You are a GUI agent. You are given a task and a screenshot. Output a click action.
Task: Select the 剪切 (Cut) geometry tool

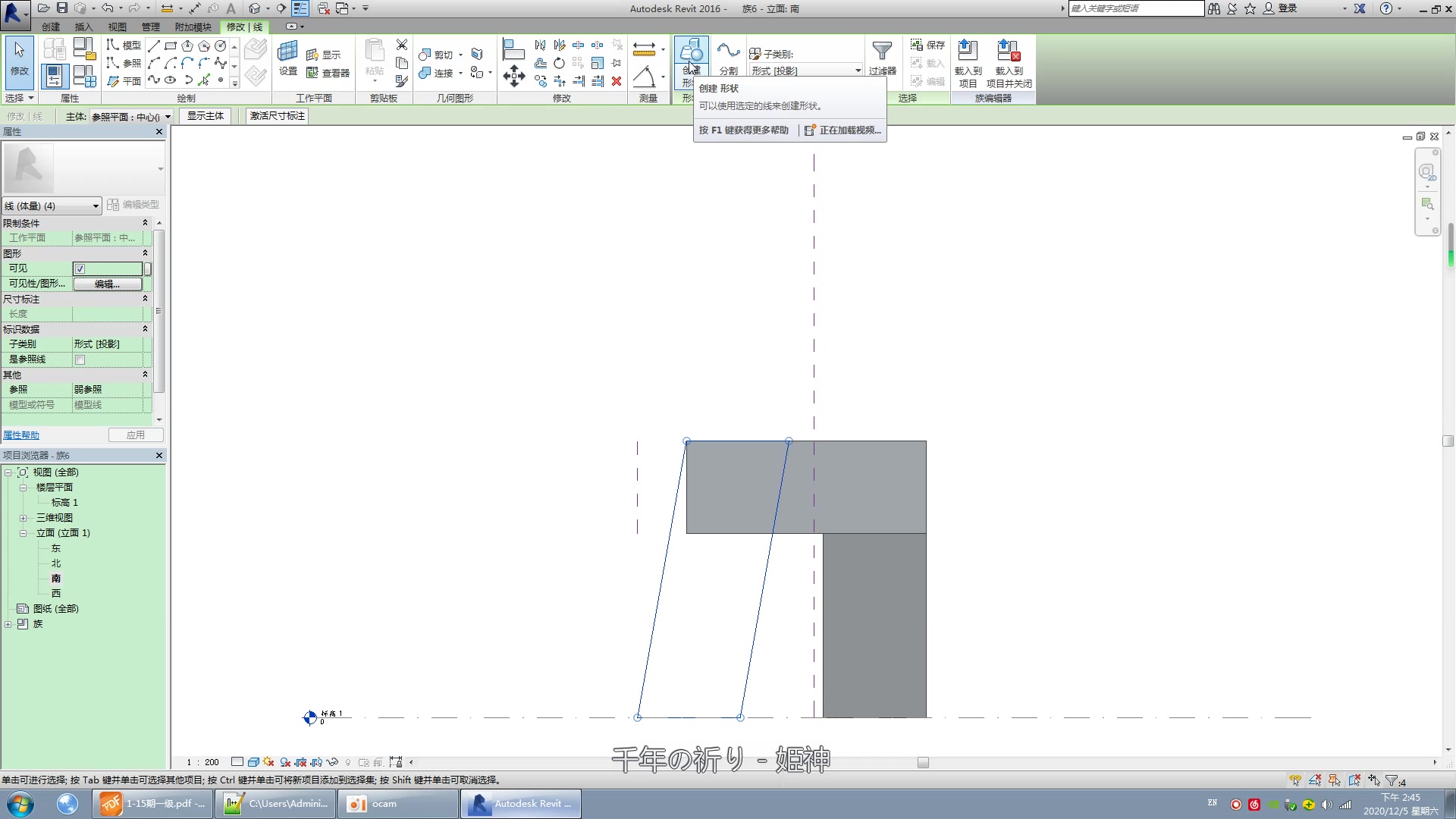pyautogui.click(x=440, y=54)
